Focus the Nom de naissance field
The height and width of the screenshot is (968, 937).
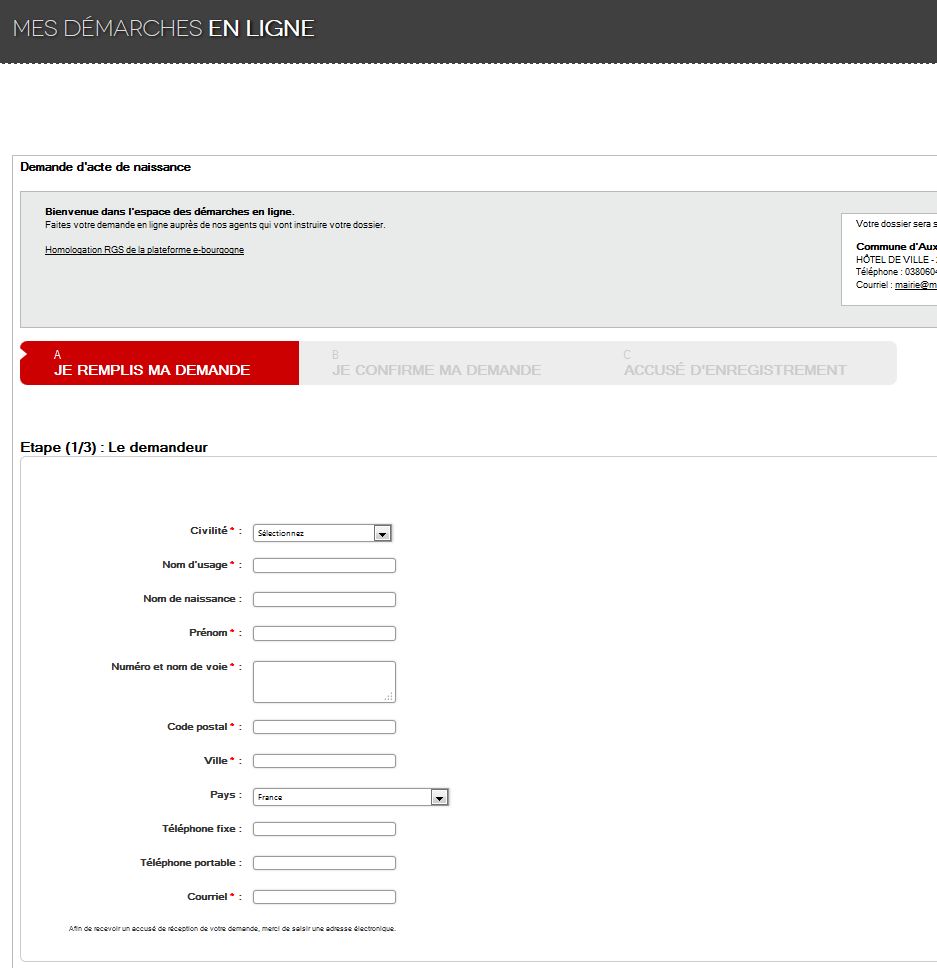[324, 600]
